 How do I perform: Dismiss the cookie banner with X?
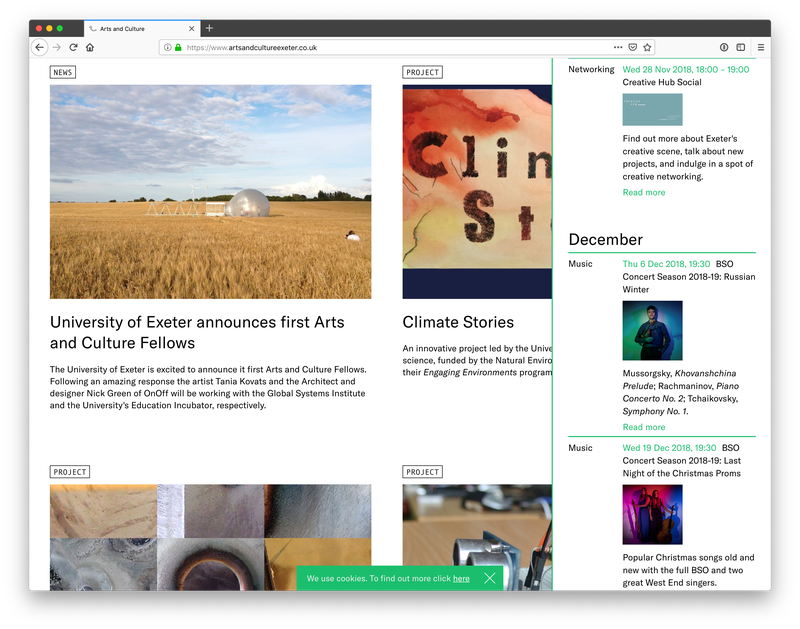[490, 578]
